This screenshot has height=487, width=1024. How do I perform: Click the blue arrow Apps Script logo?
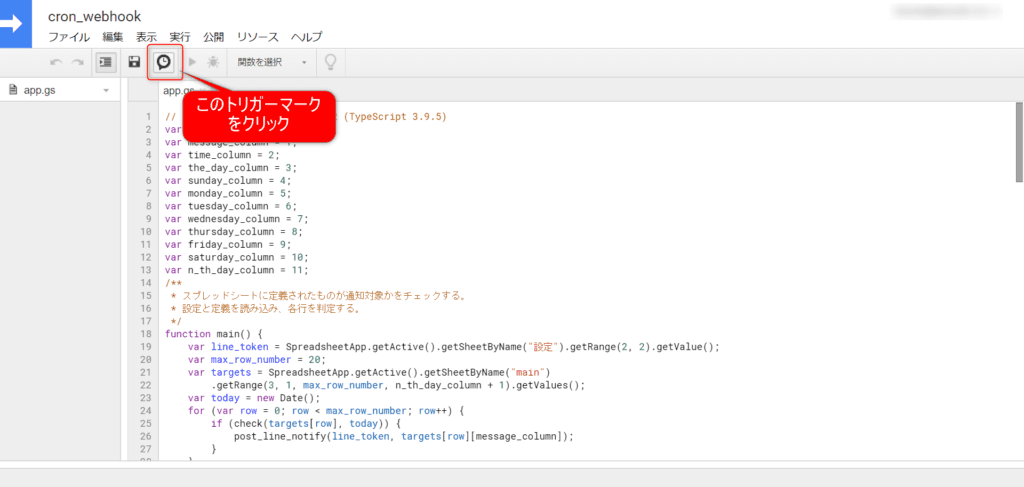coord(19,24)
